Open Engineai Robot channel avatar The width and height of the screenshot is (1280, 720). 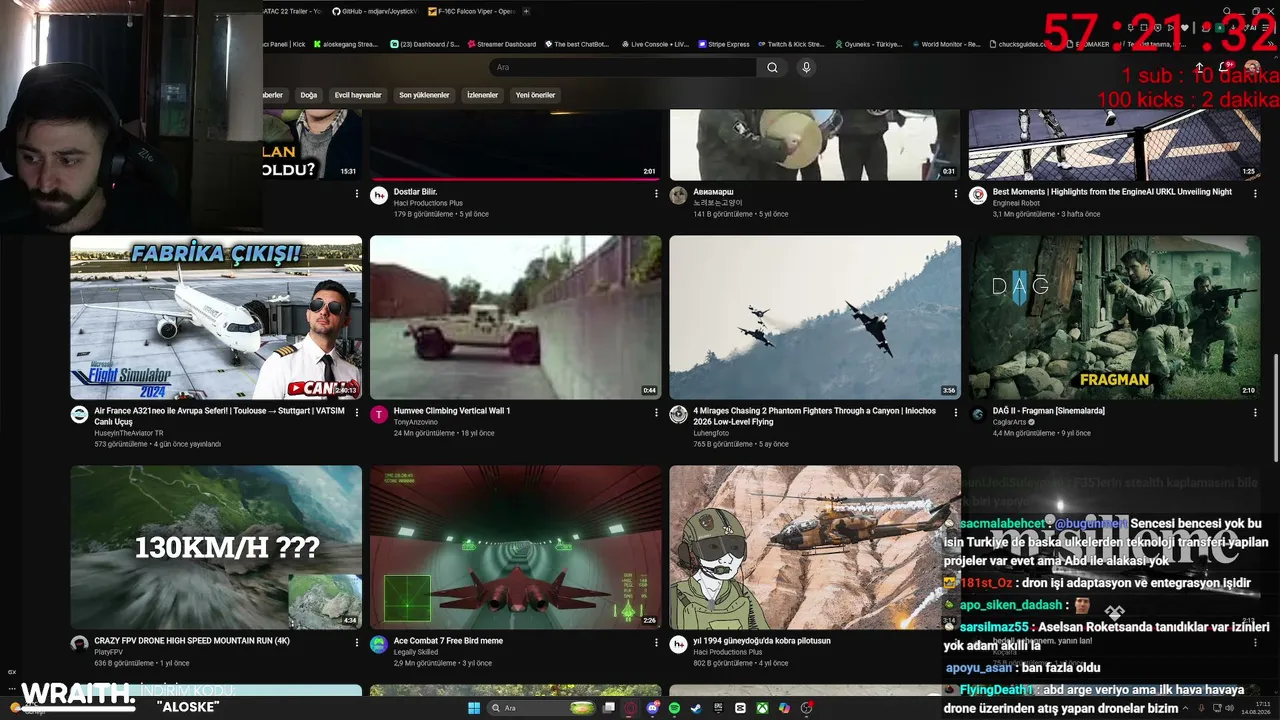(x=977, y=196)
